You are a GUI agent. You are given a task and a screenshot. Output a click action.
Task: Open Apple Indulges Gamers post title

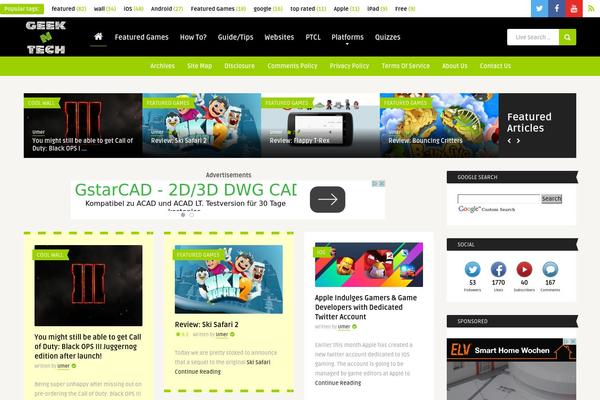click(366, 307)
